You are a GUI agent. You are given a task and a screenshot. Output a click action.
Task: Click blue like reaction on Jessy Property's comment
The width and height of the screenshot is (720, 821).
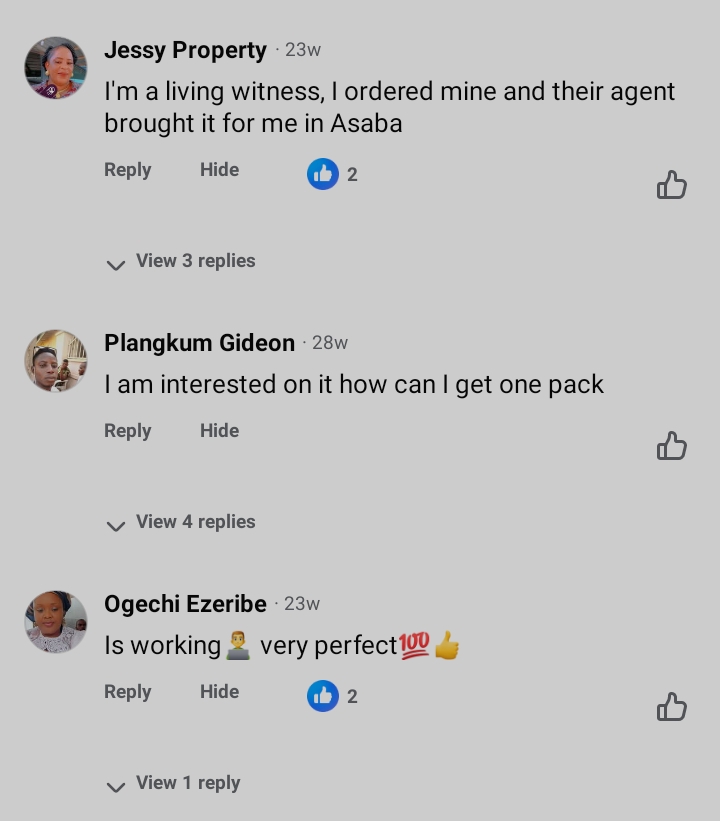coord(323,174)
